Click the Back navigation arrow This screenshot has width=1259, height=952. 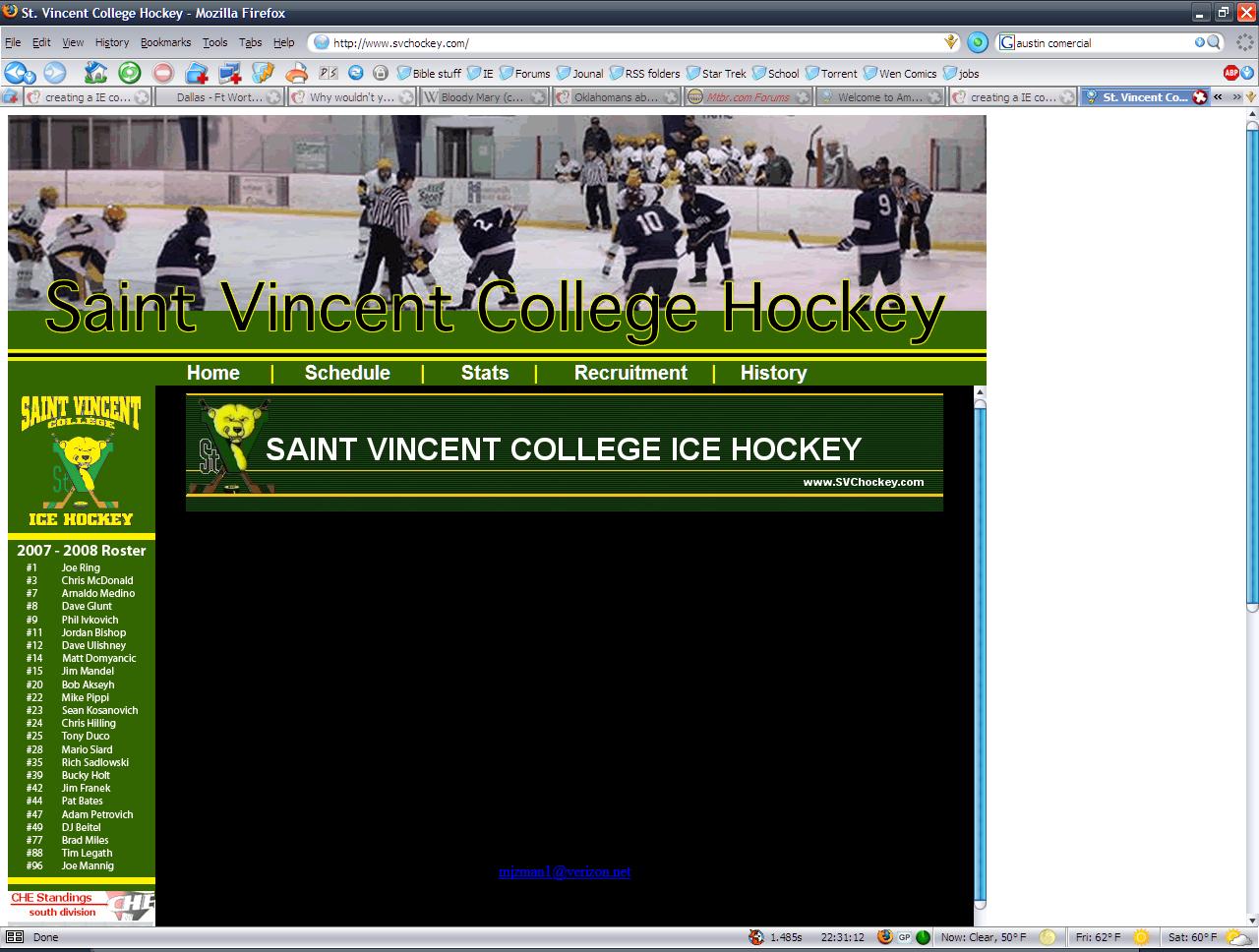pyautogui.click(x=15, y=72)
